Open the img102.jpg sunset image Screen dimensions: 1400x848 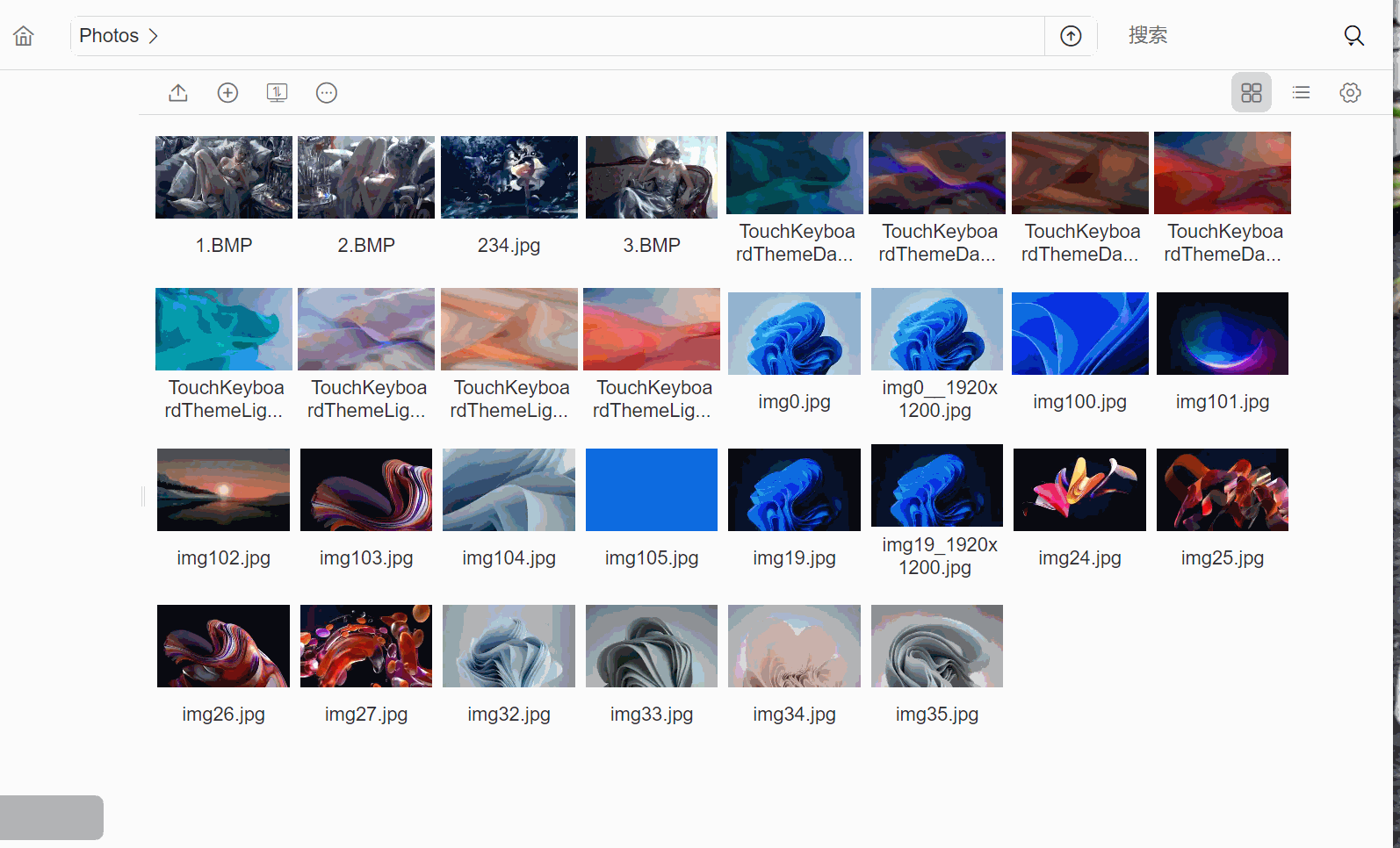[224, 490]
